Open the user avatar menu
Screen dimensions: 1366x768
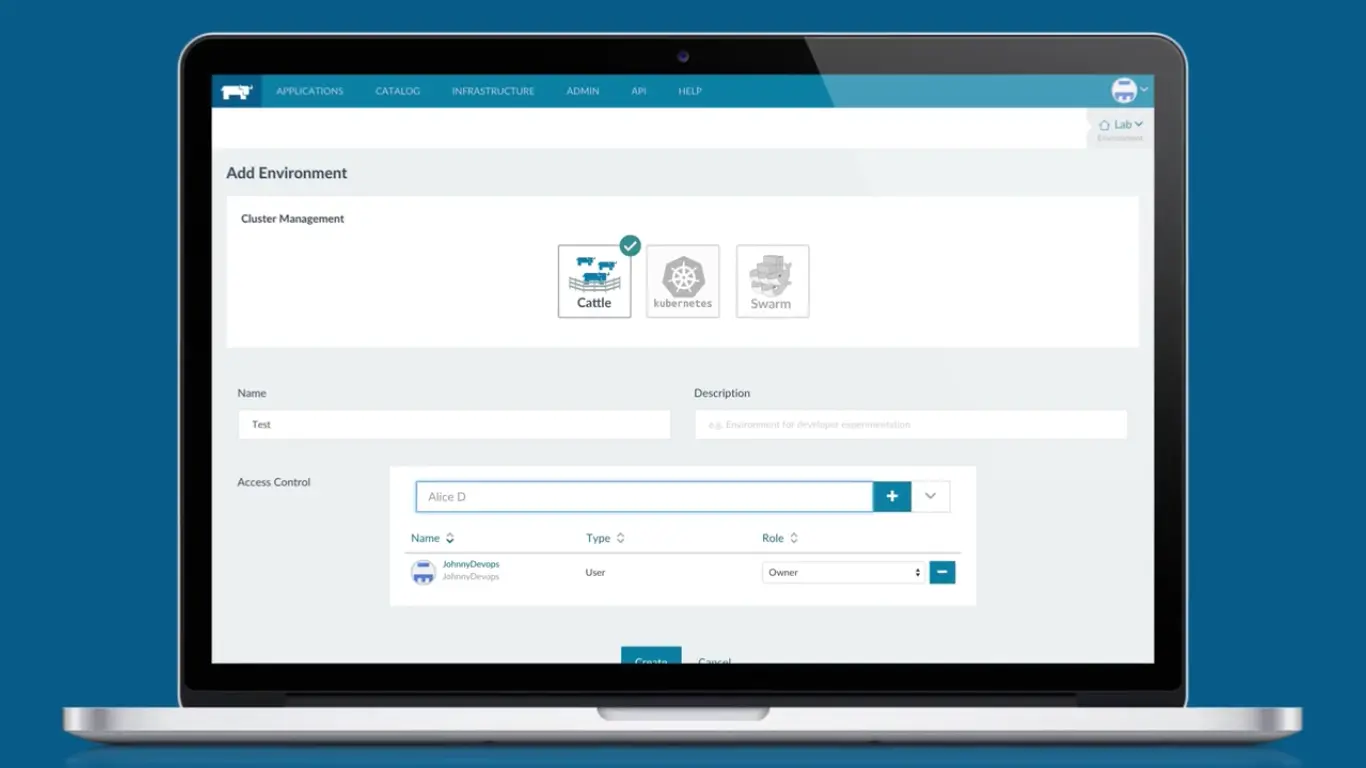[x=1129, y=90]
